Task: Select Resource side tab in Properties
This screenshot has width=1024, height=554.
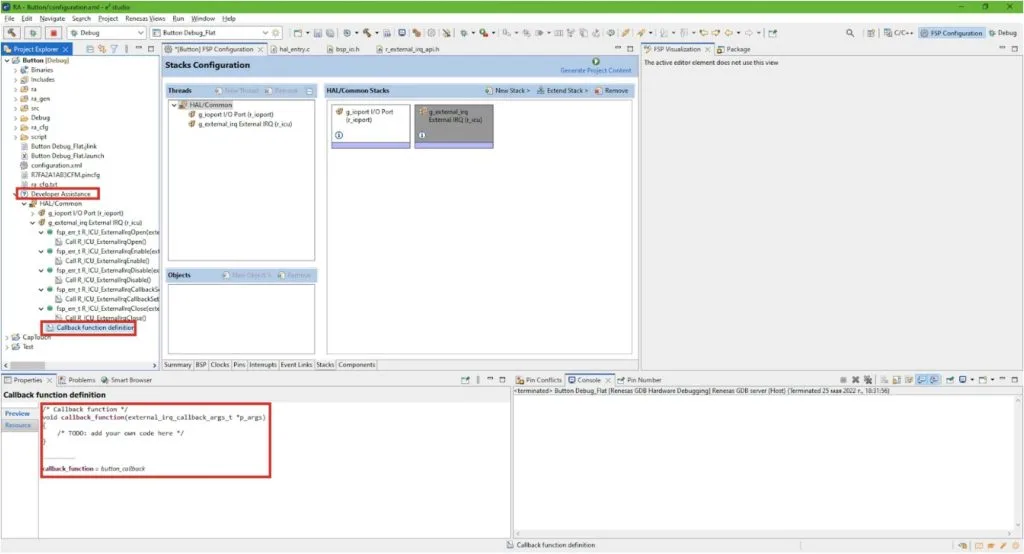Action: [18, 425]
